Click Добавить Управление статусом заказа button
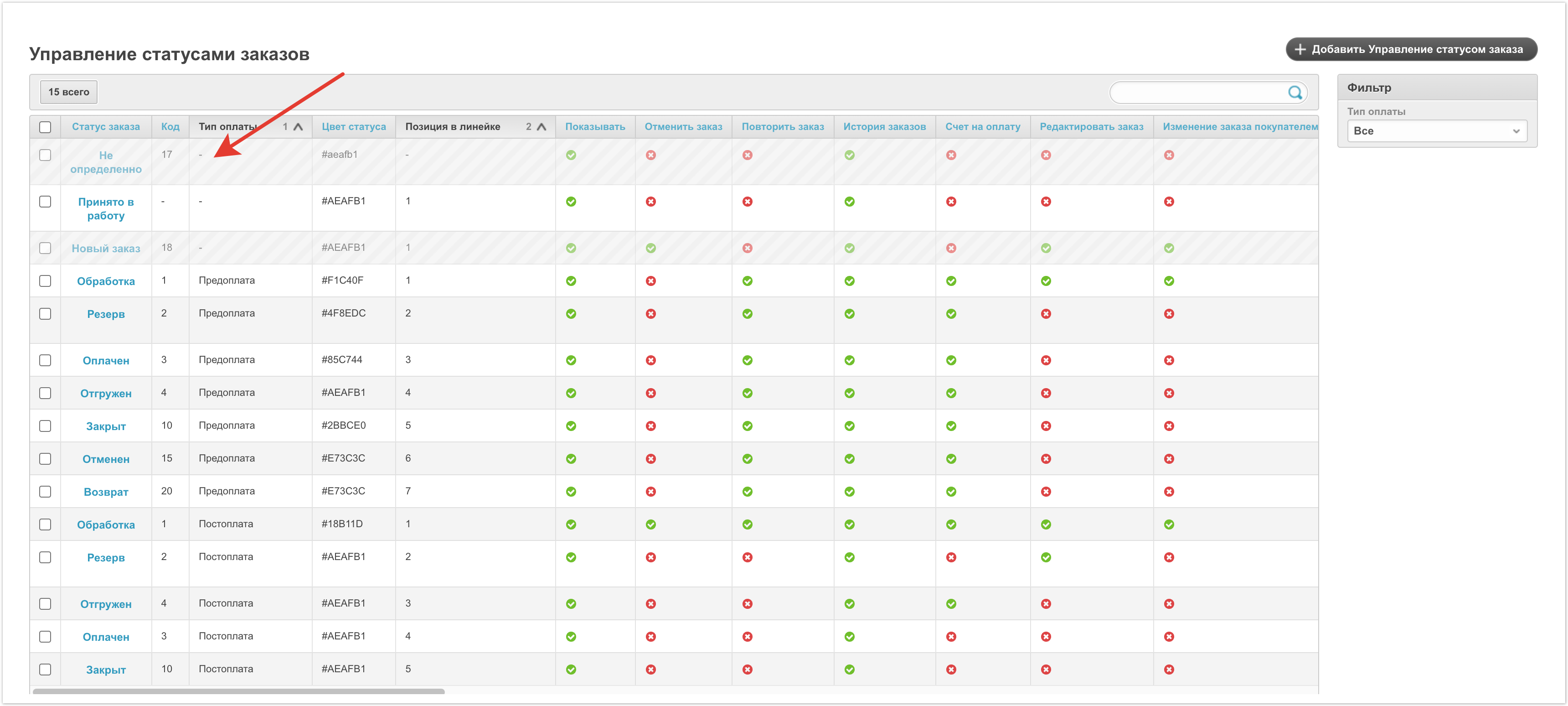This screenshot has height=706, width=1568. pyautogui.click(x=1411, y=49)
